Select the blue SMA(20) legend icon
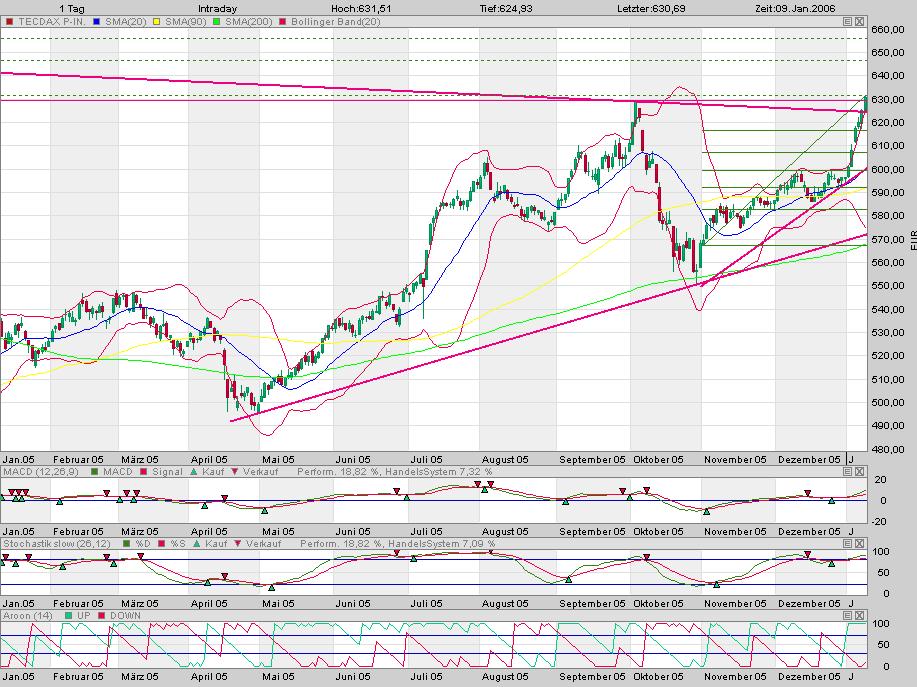 97,19
